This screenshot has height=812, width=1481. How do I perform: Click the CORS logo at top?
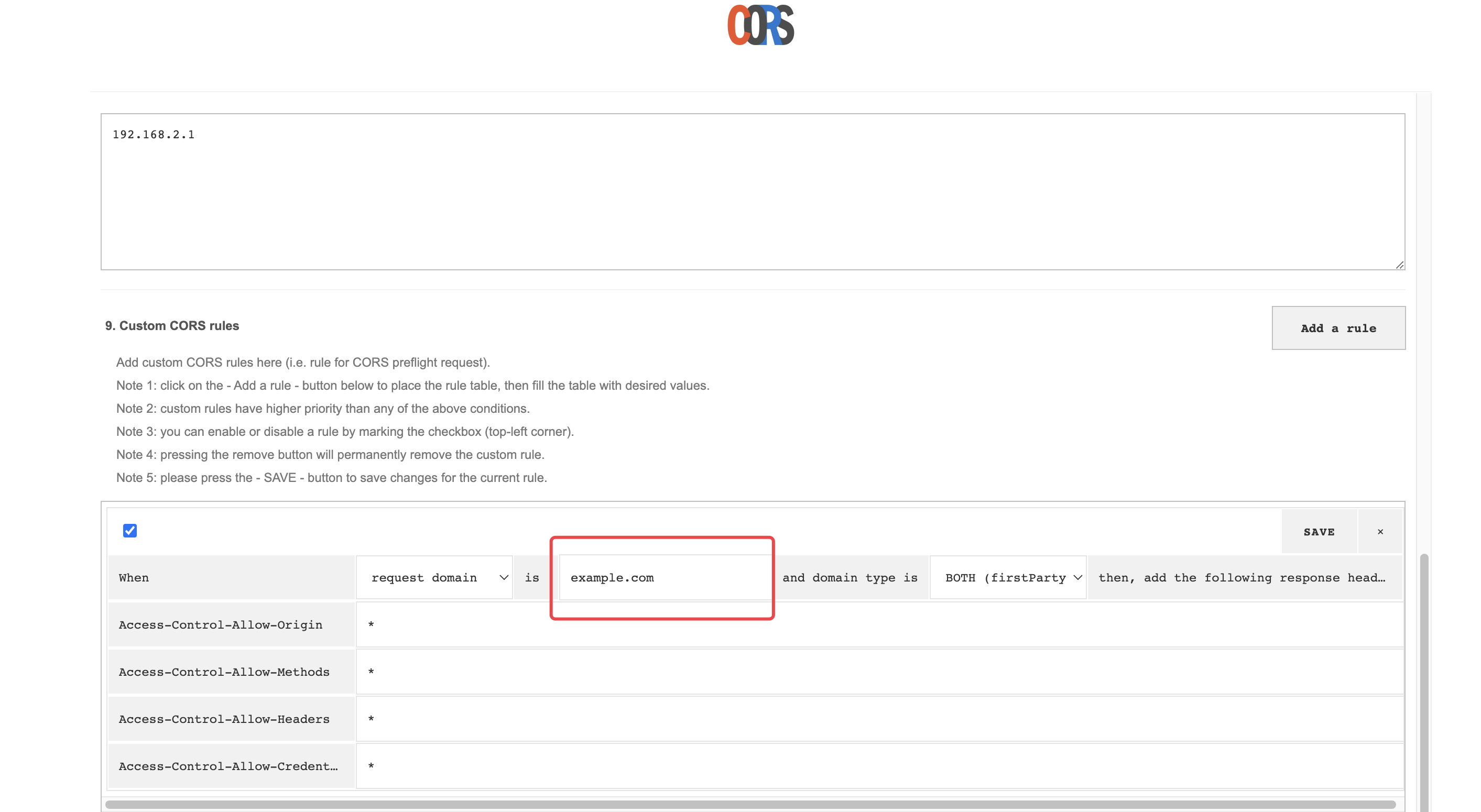760,25
